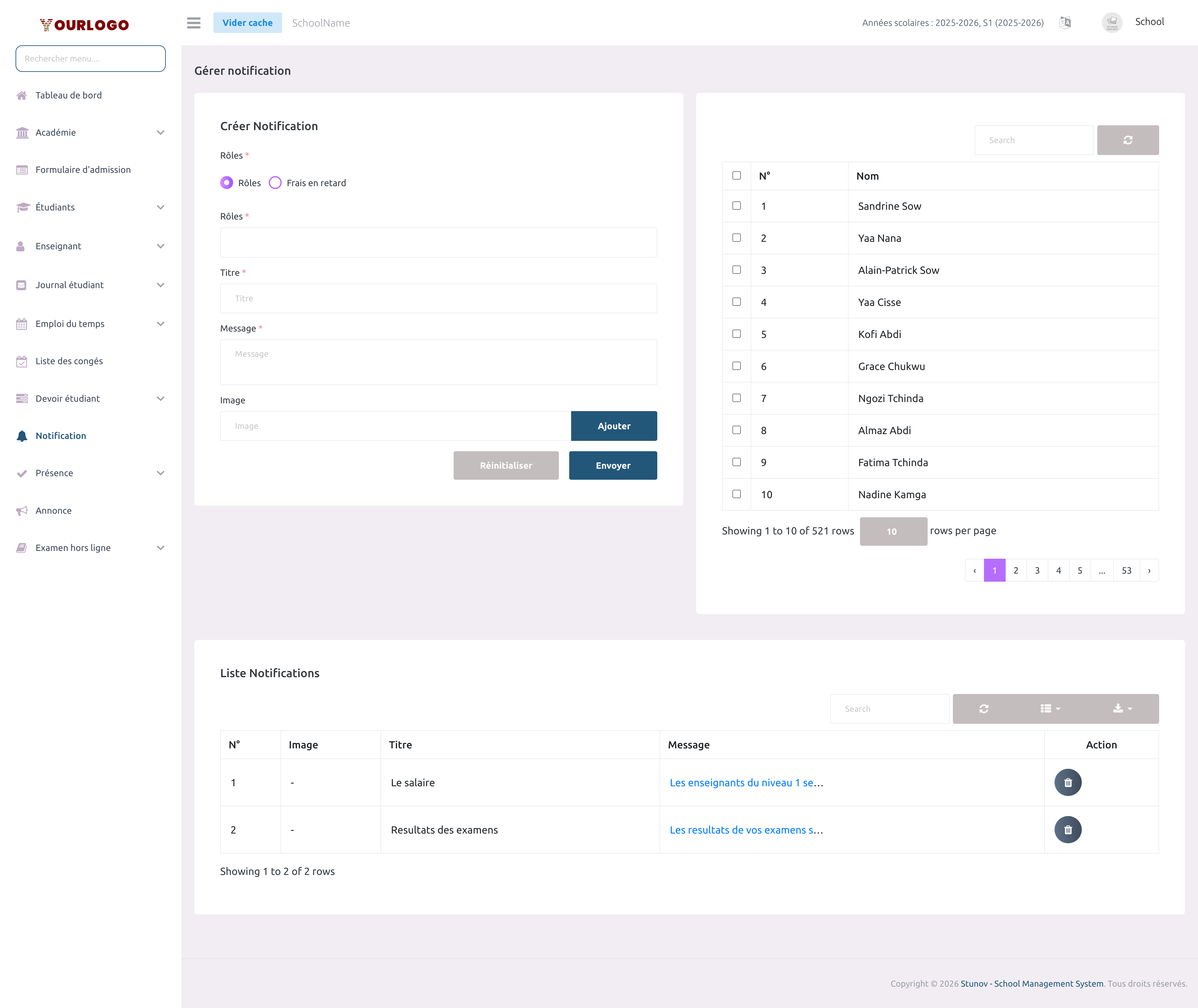
Task: Open the Les resultats de vos examens message link
Action: tap(746, 830)
